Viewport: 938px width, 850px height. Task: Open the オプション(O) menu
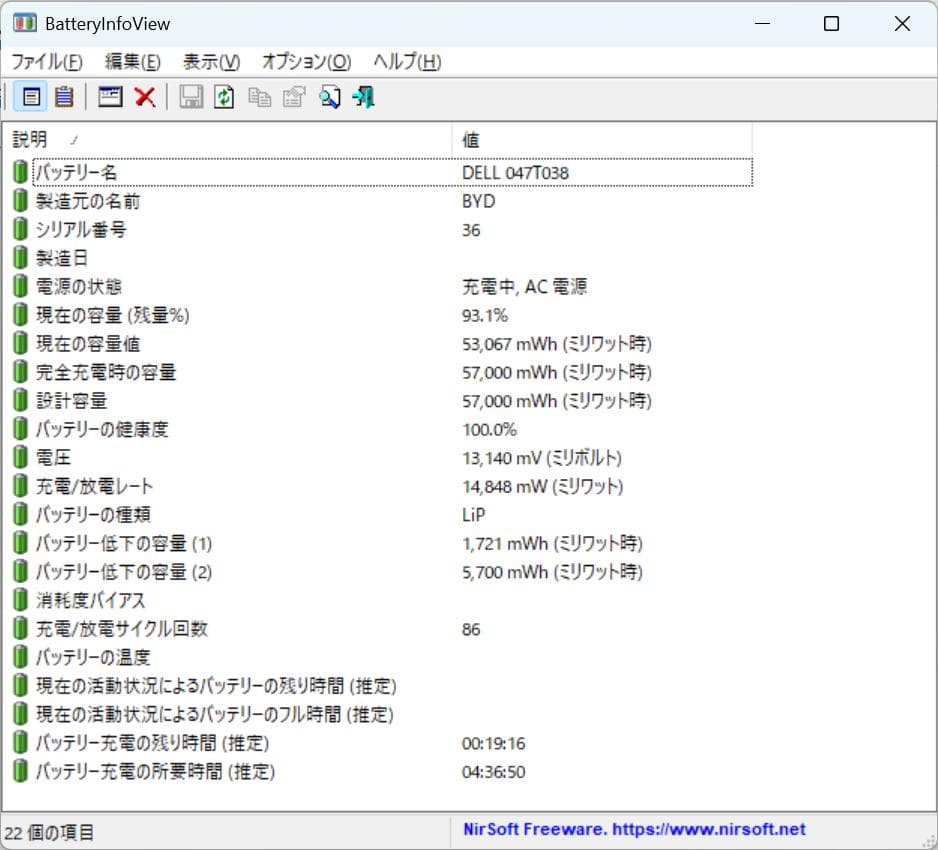(305, 61)
